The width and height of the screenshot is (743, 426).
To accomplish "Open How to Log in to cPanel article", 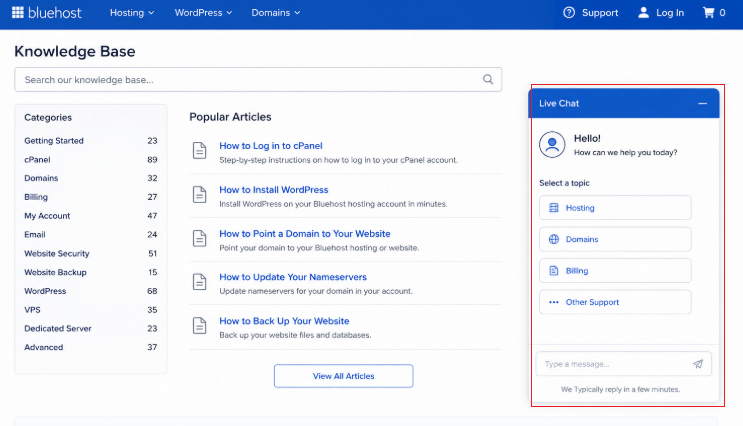I will [271, 146].
